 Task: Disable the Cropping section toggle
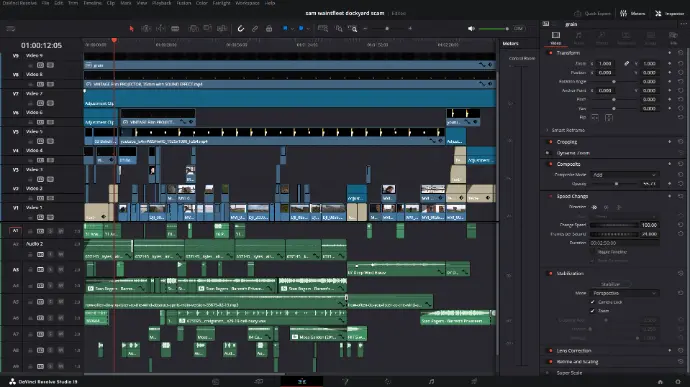pyautogui.click(x=550, y=142)
